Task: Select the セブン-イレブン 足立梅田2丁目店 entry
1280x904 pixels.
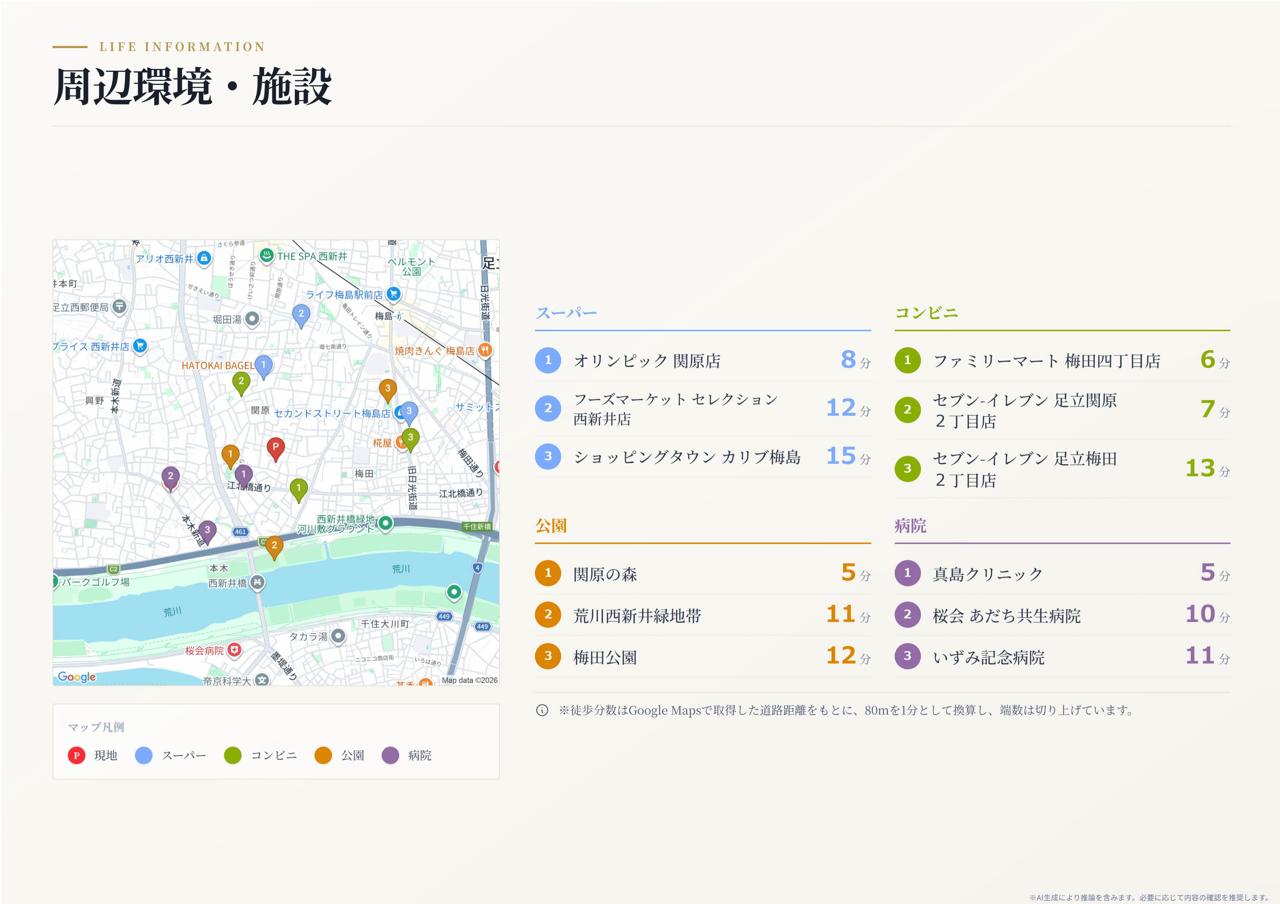Action: coord(1062,469)
